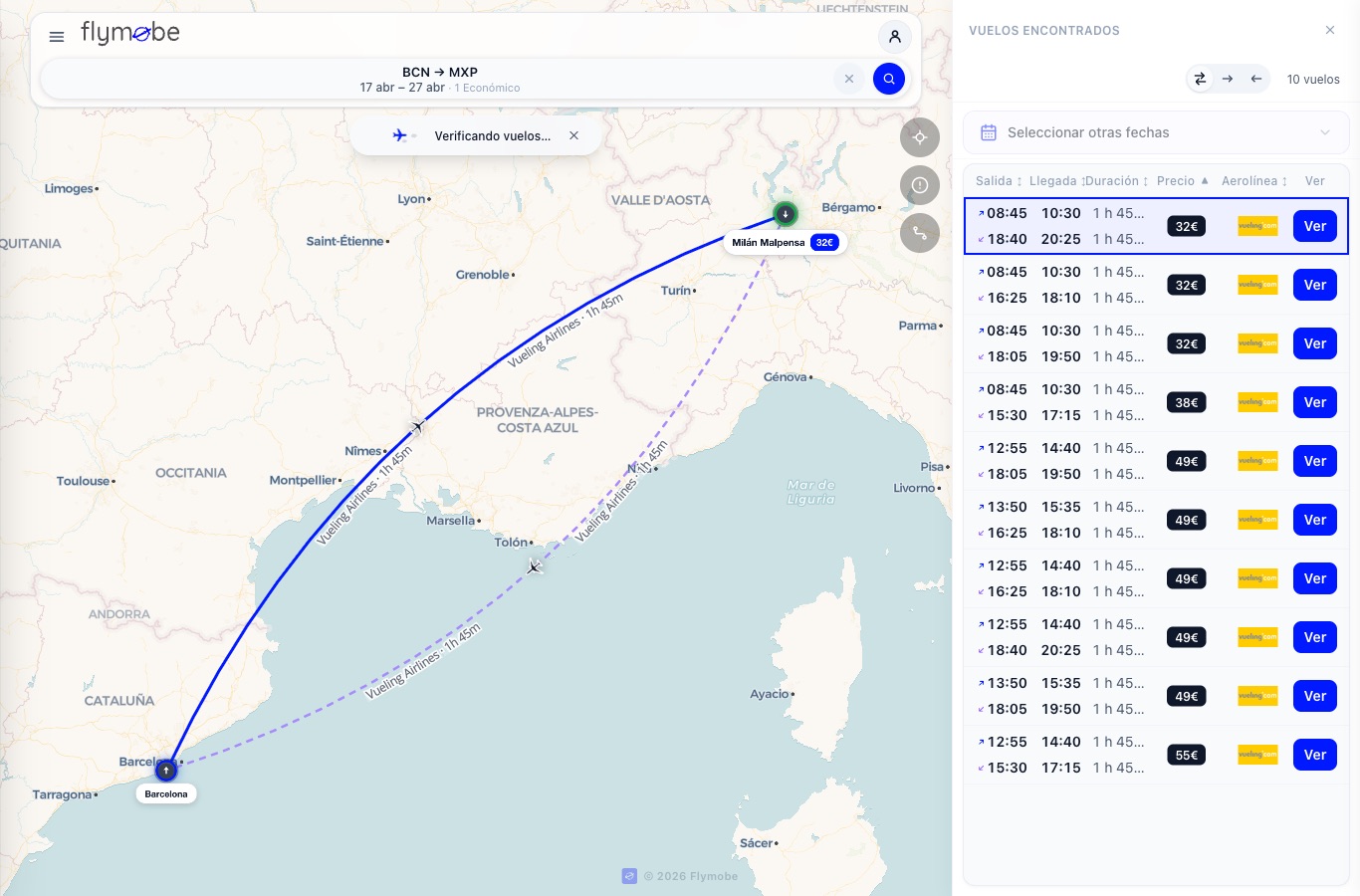
Task: Sort by Aerolínea column header
Action: point(1254,181)
